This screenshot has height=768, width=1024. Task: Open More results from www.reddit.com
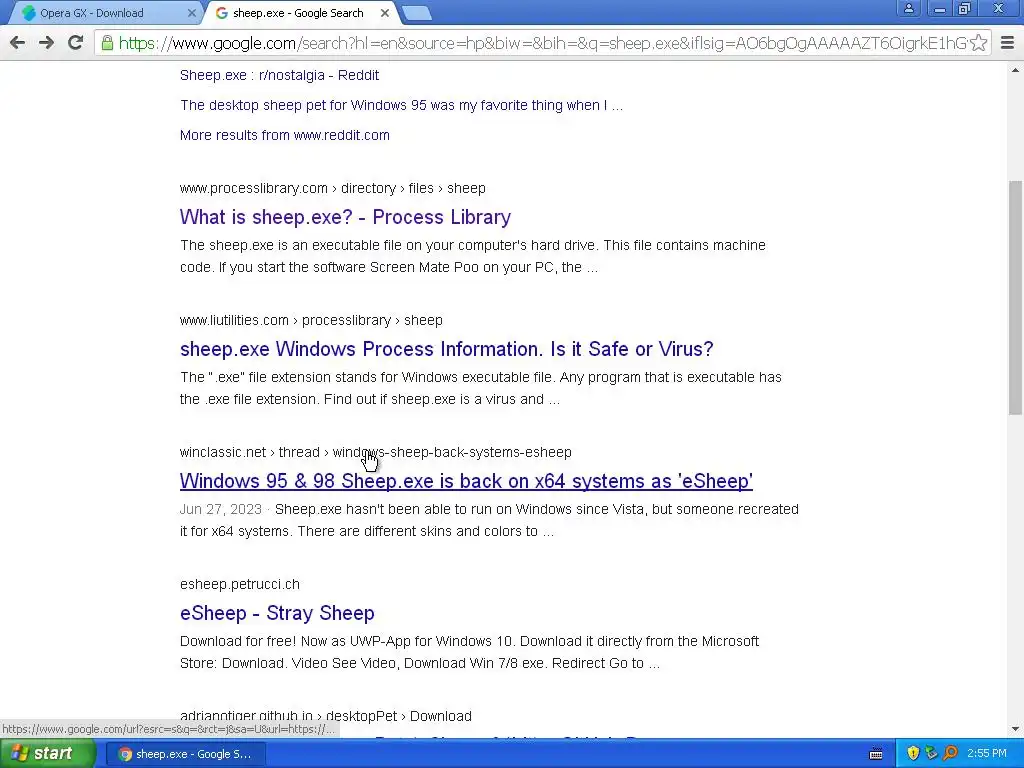pyautogui.click(x=285, y=135)
